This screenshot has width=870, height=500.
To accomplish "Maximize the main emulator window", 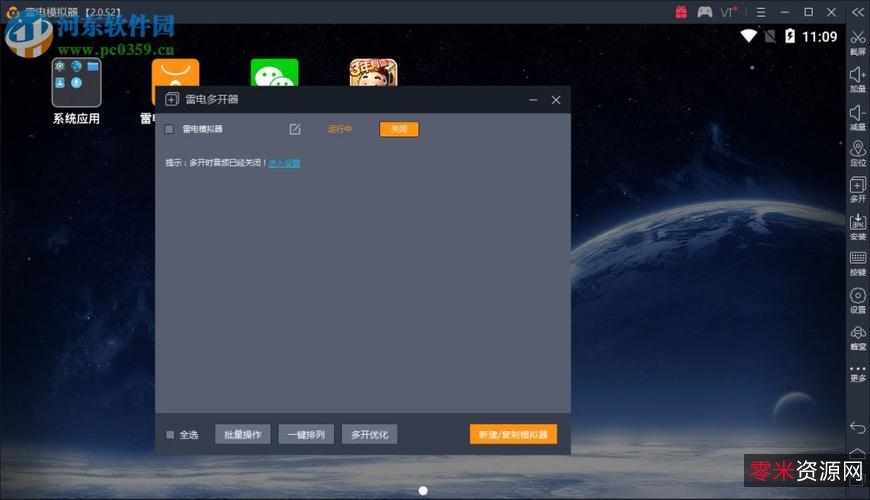I will point(808,12).
